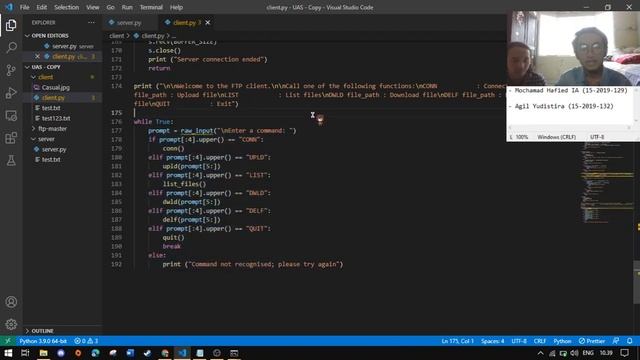640x360 pixels.
Task: Open Run and Debug view
Action: (11, 93)
